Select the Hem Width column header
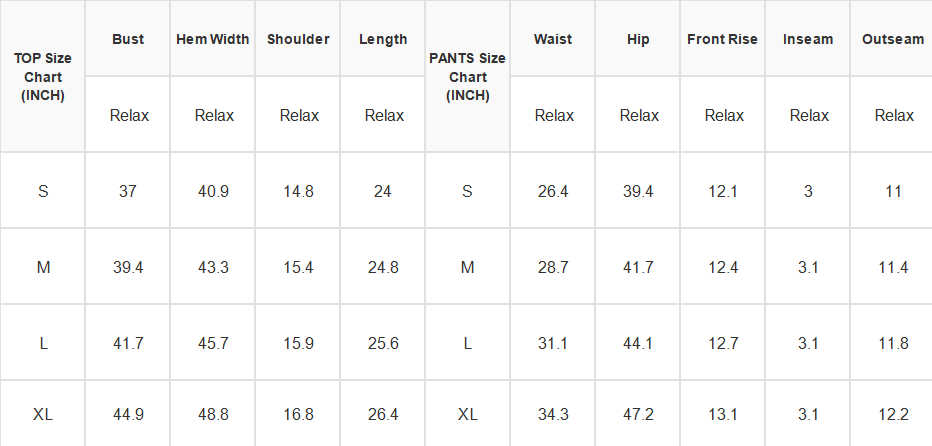The image size is (932, 446). (x=213, y=39)
